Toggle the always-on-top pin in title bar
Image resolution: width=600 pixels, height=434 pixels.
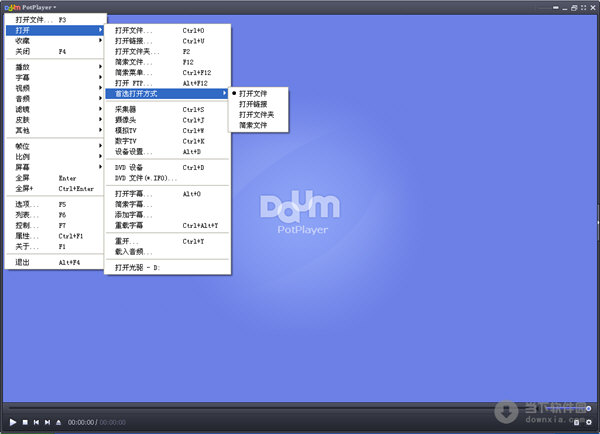click(x=556, y=7)
